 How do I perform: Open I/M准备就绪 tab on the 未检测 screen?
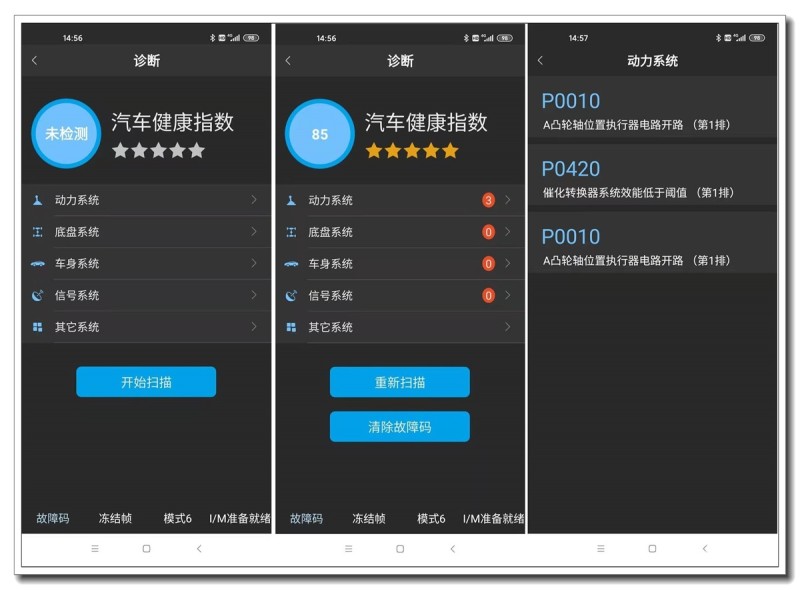tap(239, 518)
